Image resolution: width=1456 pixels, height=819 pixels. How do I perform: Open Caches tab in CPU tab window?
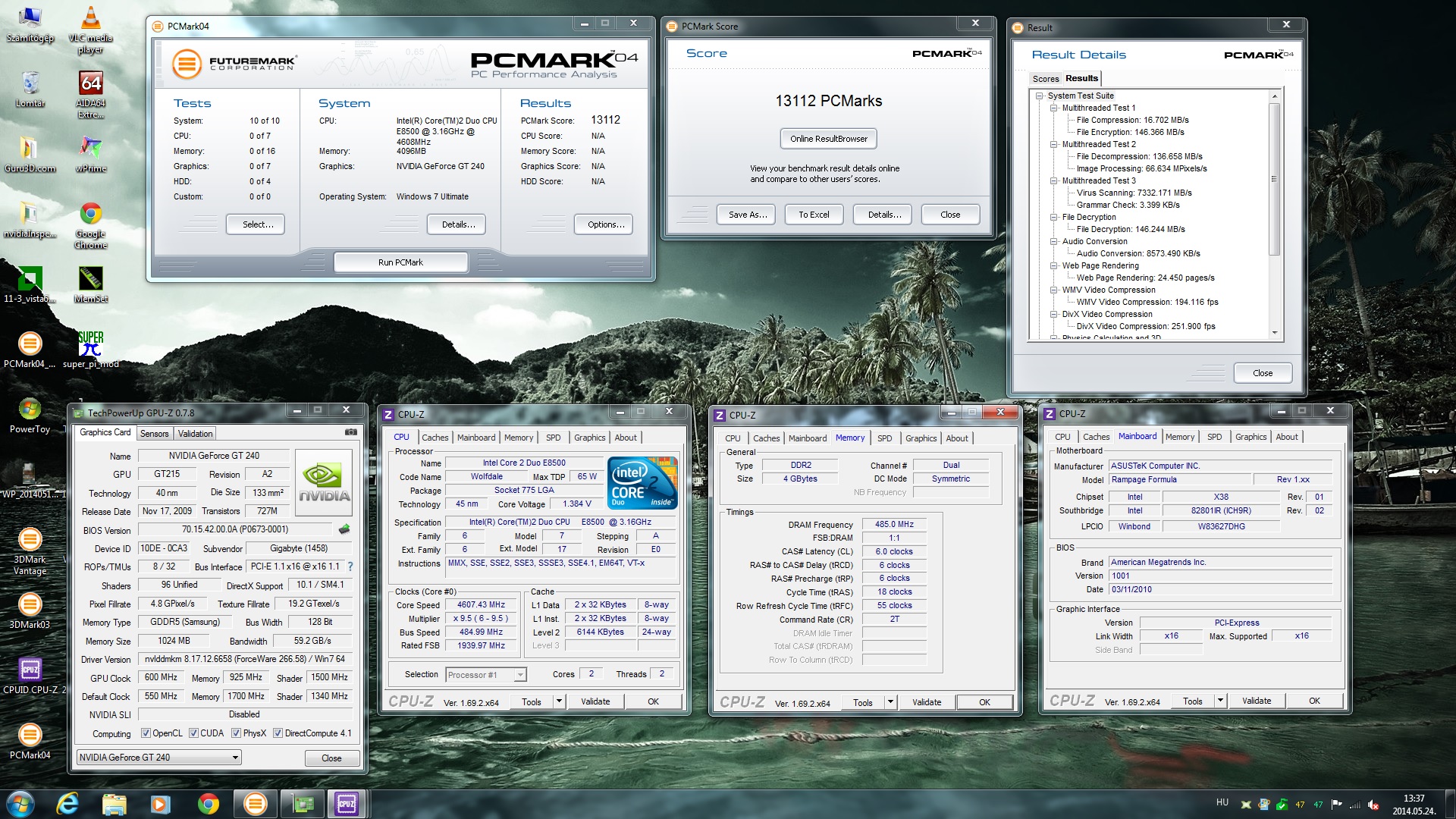435,438
